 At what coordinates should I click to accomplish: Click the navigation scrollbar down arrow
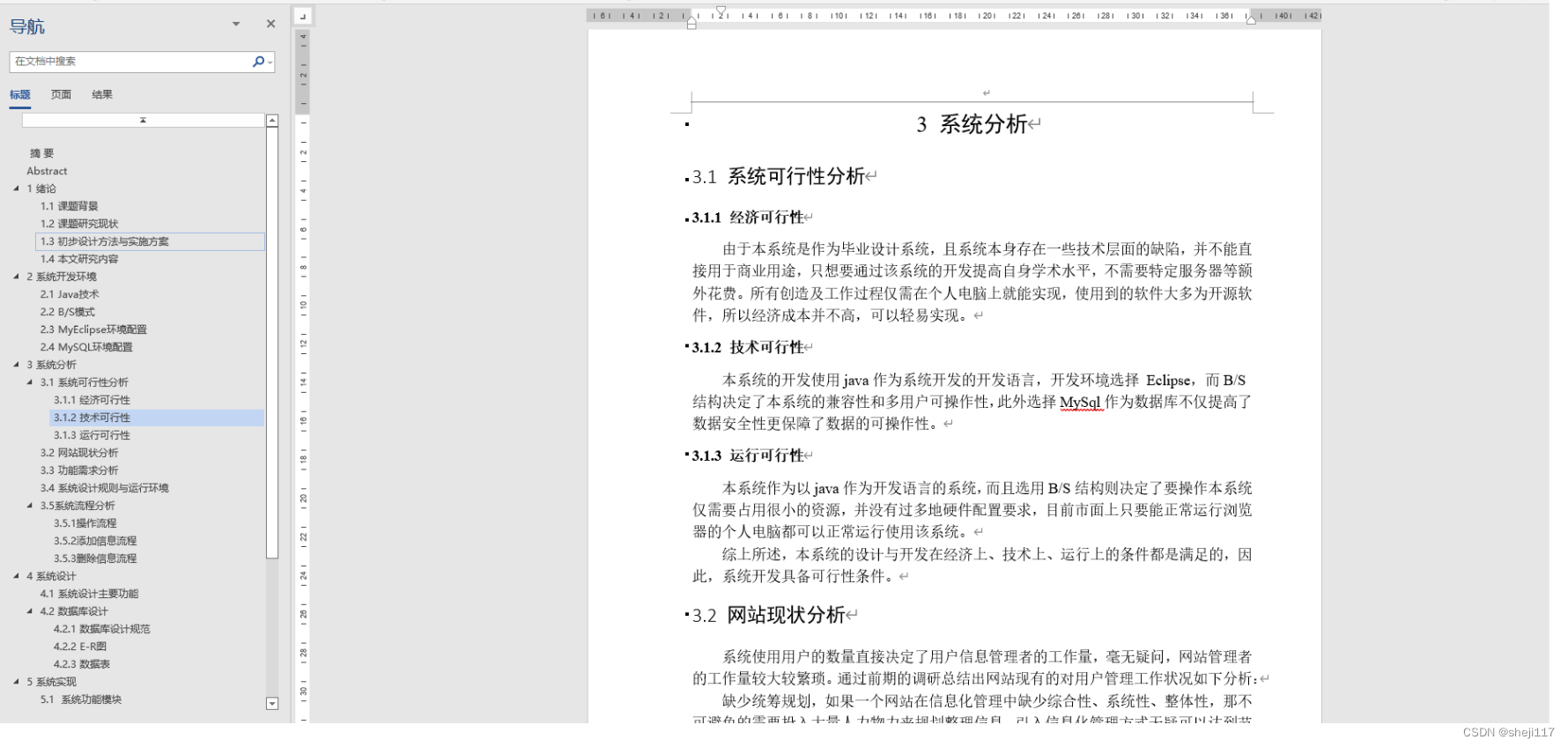pyautogui.click(x=272, y=703)
